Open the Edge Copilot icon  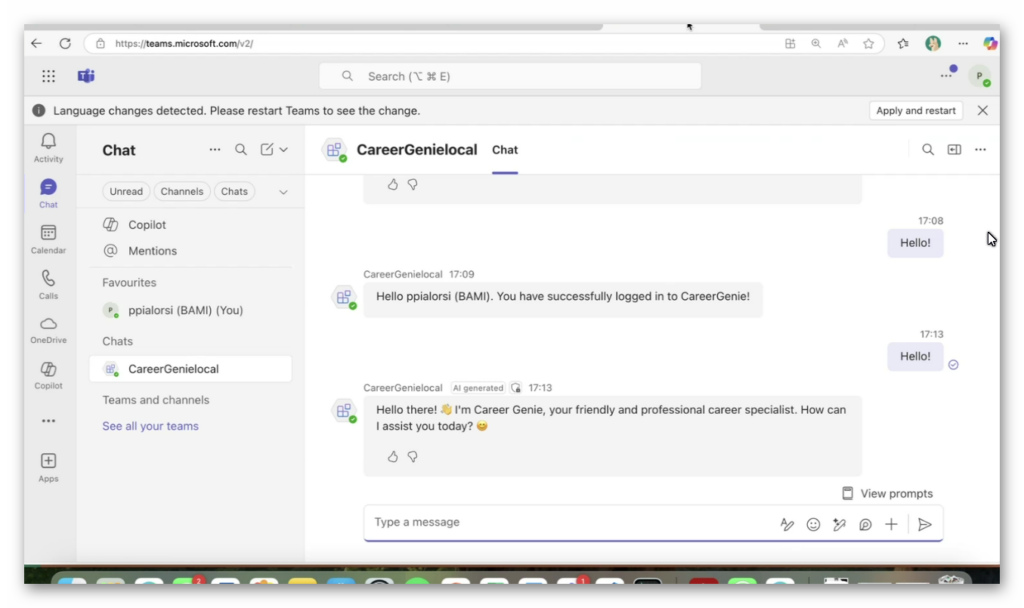pyautogui.click(x=990, y=43)
